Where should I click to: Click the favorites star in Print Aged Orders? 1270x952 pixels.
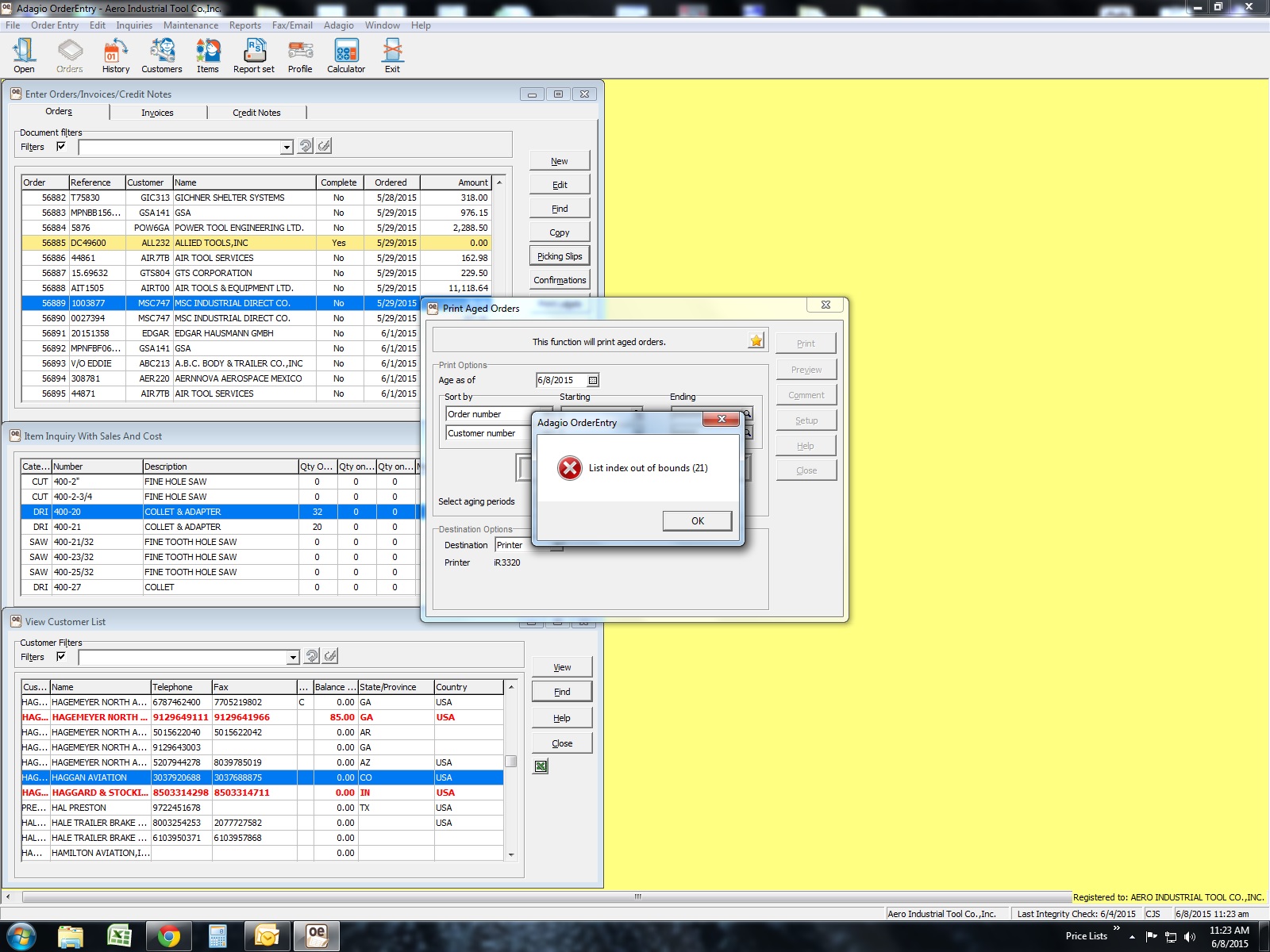pos(756,341)
